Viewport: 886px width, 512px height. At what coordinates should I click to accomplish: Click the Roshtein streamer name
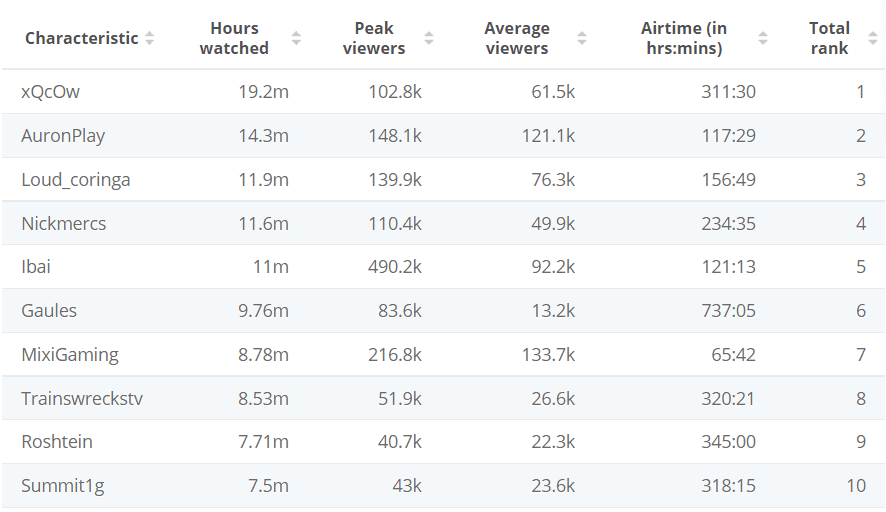point(57,442)
